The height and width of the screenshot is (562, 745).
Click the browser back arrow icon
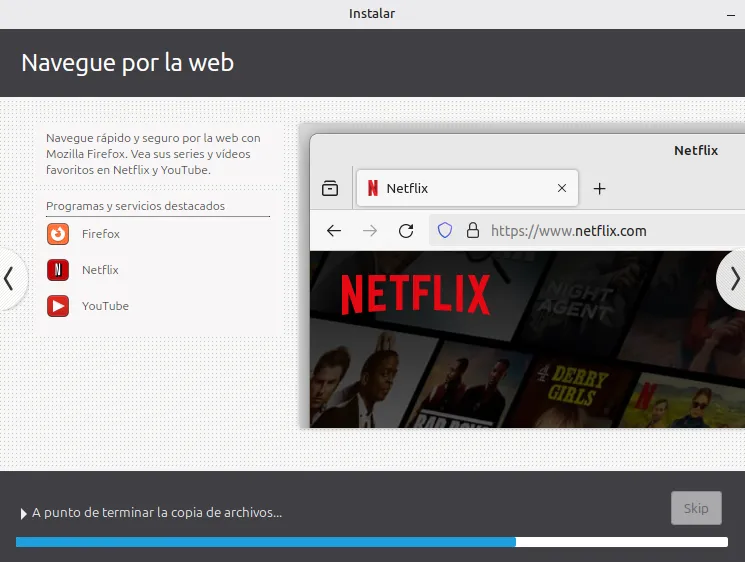pos(334,231)
